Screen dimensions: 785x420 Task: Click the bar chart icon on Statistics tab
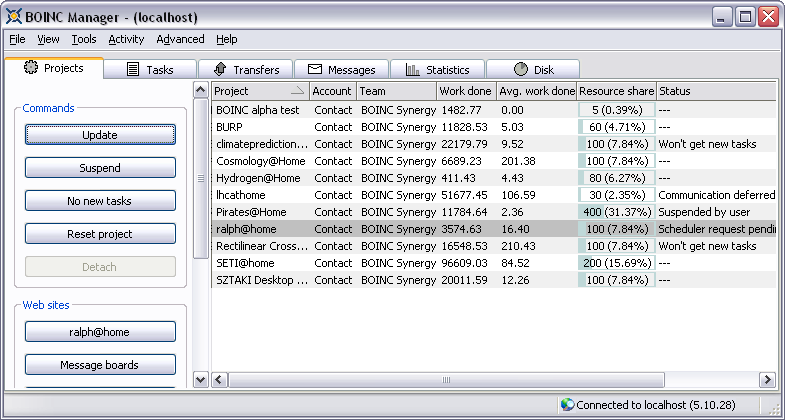413,70
